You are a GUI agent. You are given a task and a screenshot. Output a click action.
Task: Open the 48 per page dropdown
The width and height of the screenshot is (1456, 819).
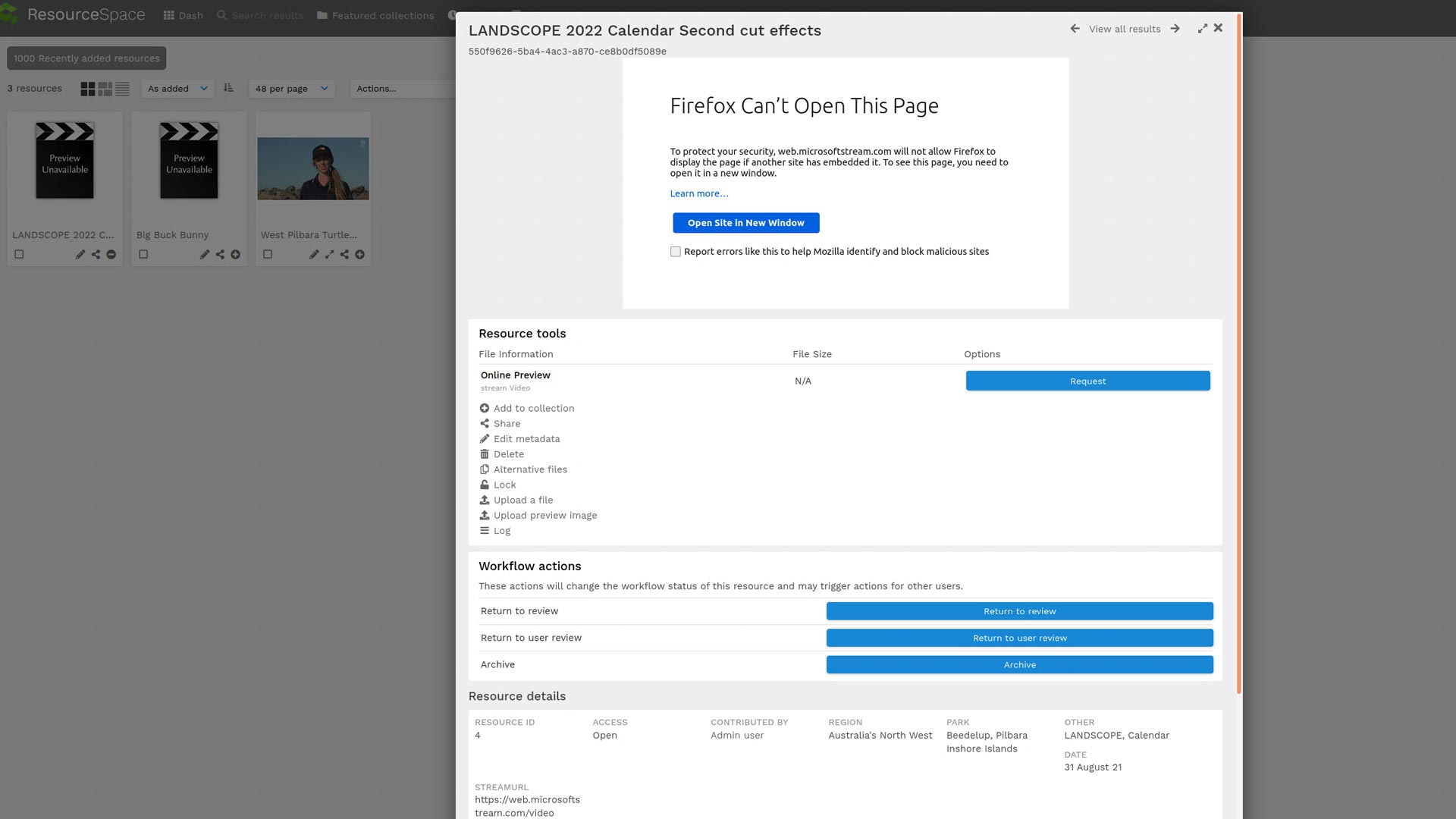coord(291,89)
